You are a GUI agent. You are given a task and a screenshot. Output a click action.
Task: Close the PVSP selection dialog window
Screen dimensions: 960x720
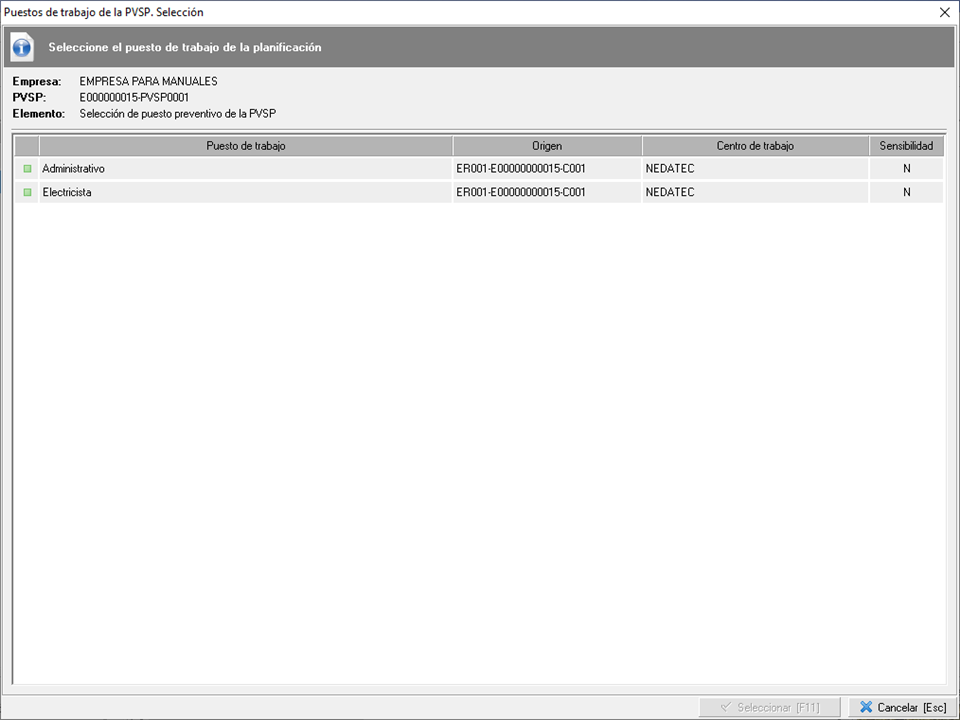pyautogui.click(x=945, y=12)
